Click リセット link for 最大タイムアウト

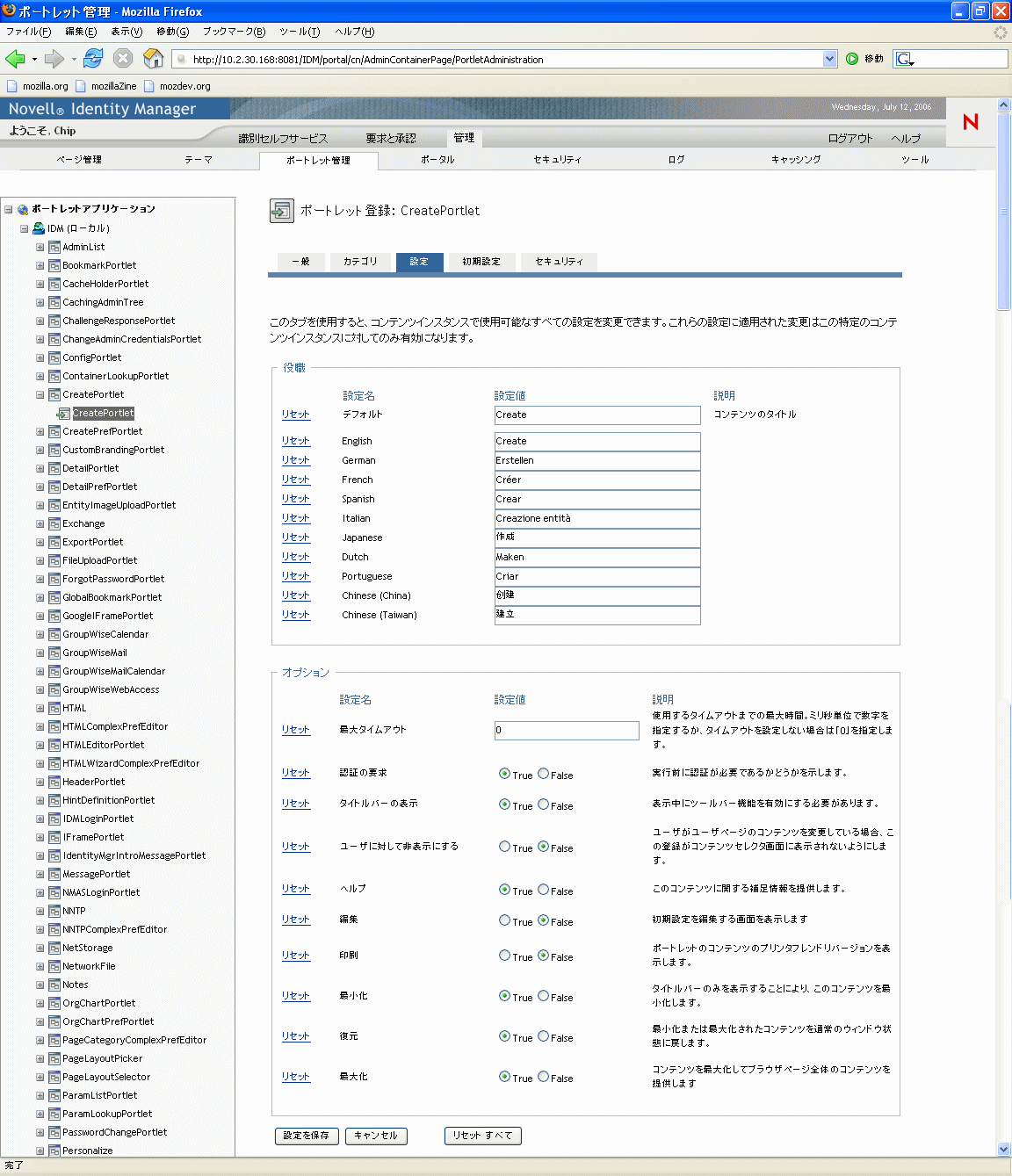coord(296,730)
